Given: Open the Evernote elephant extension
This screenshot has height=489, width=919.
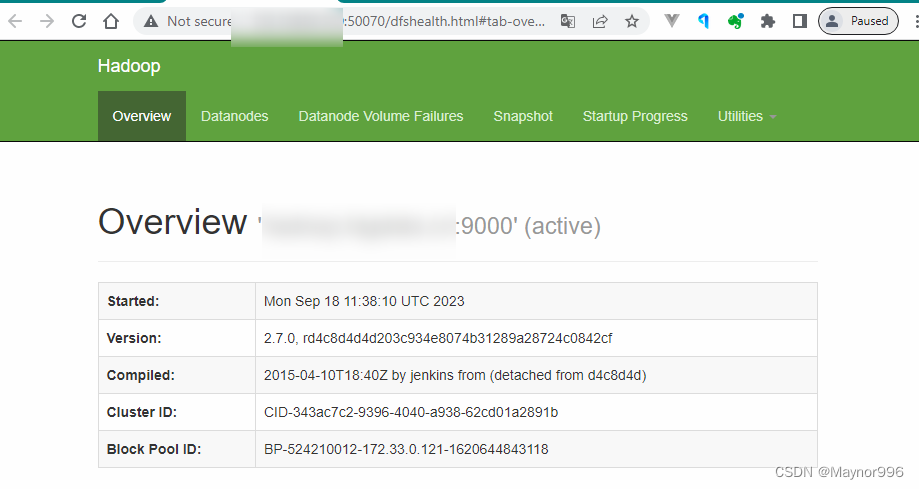Looking at the screenshot, I should (x=736, y=22).
